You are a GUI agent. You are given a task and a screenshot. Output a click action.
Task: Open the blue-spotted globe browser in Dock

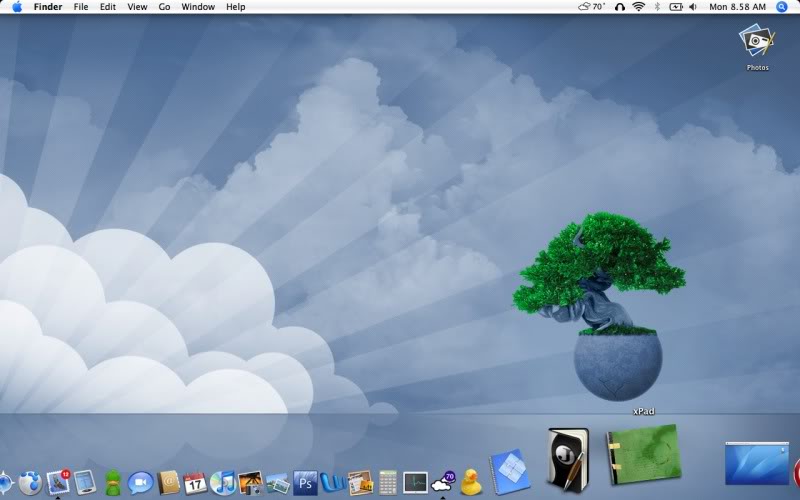30,482
